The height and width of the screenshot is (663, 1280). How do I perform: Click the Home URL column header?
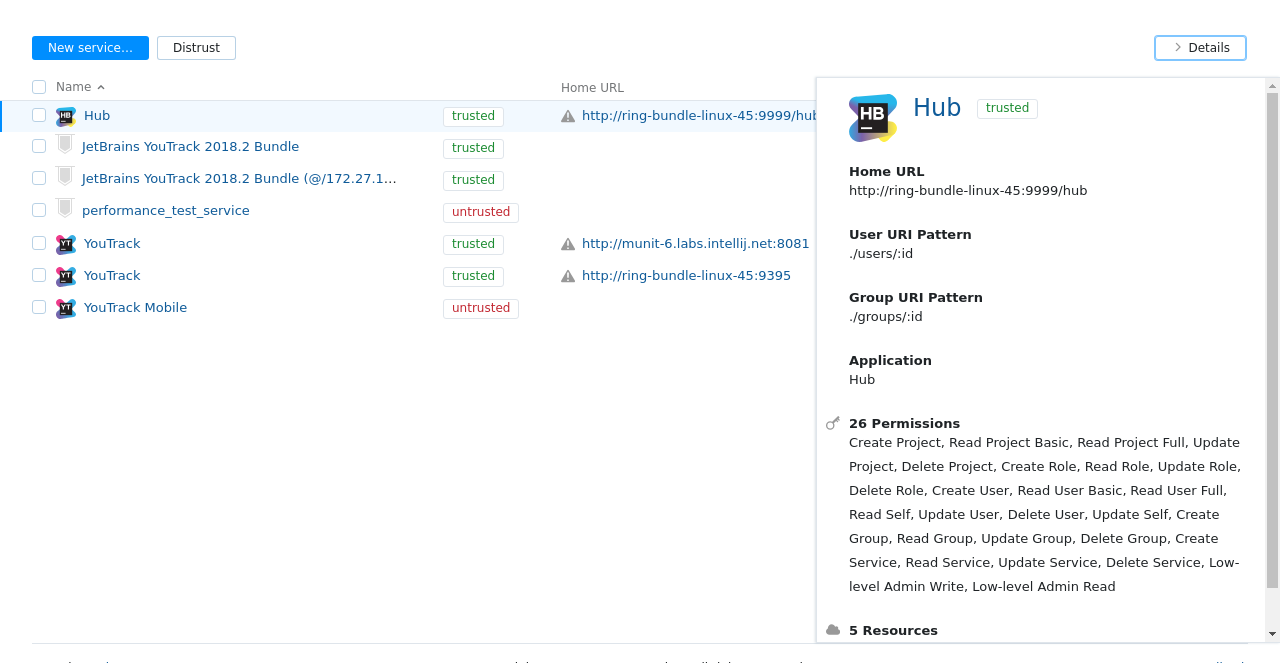[592, 88]
